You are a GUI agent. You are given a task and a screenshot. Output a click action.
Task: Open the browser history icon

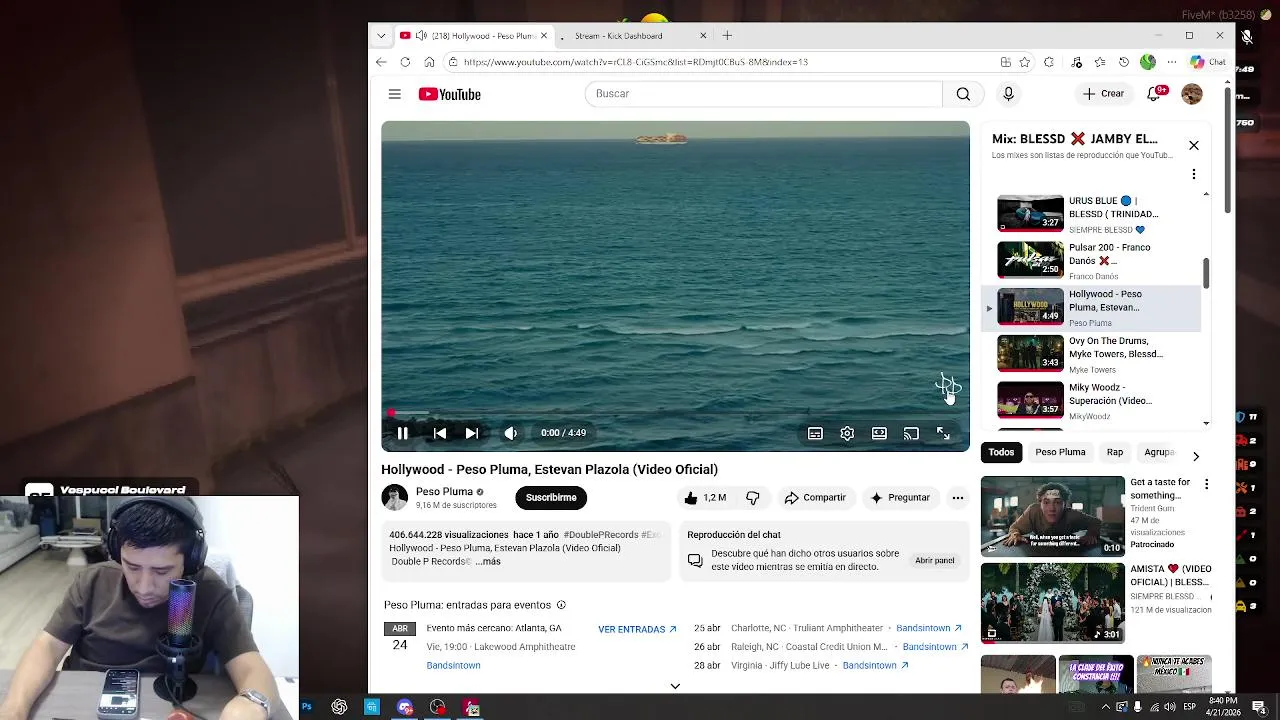point(1124,62)
